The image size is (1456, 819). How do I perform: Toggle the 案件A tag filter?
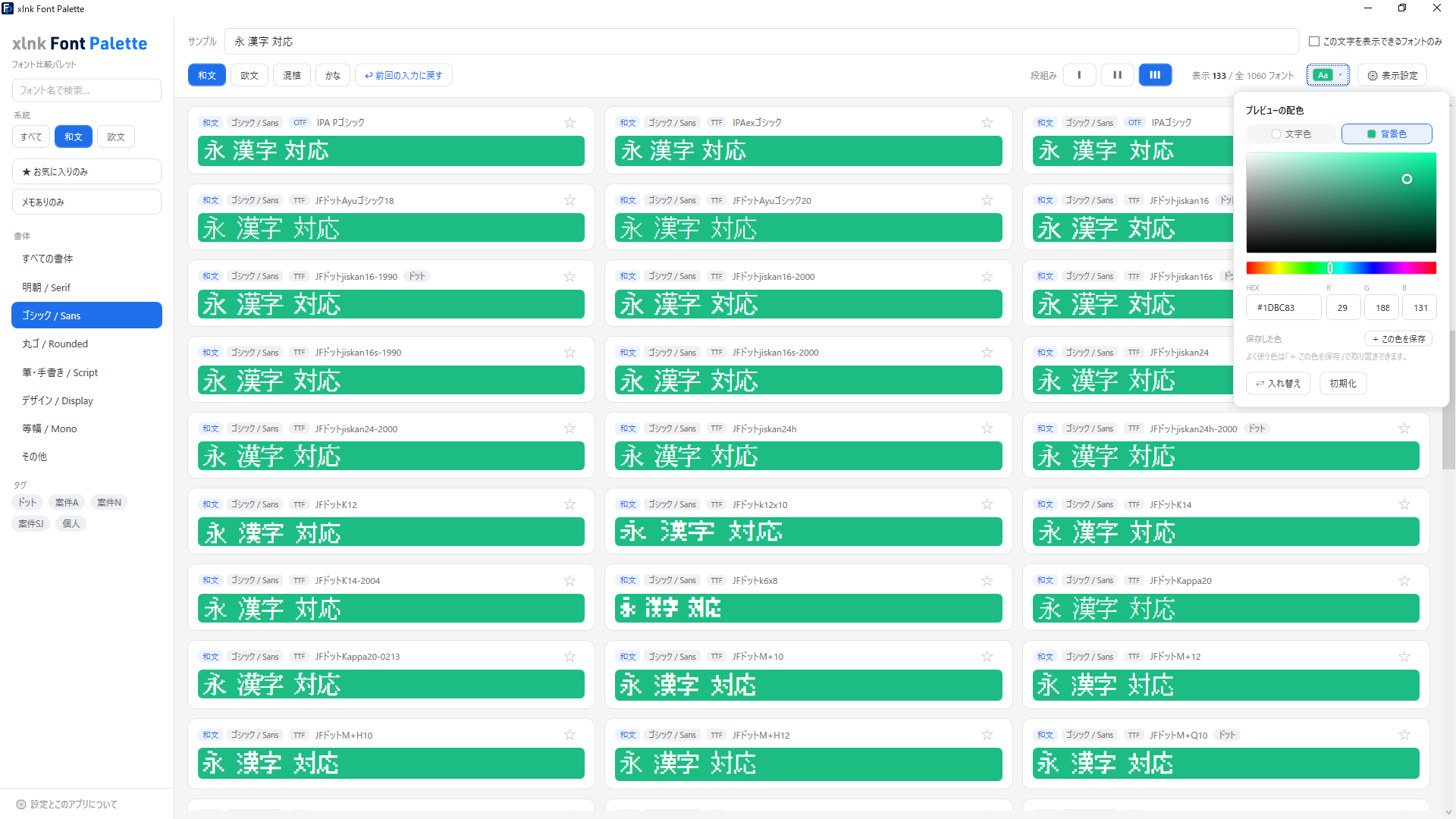coord(67,502)
